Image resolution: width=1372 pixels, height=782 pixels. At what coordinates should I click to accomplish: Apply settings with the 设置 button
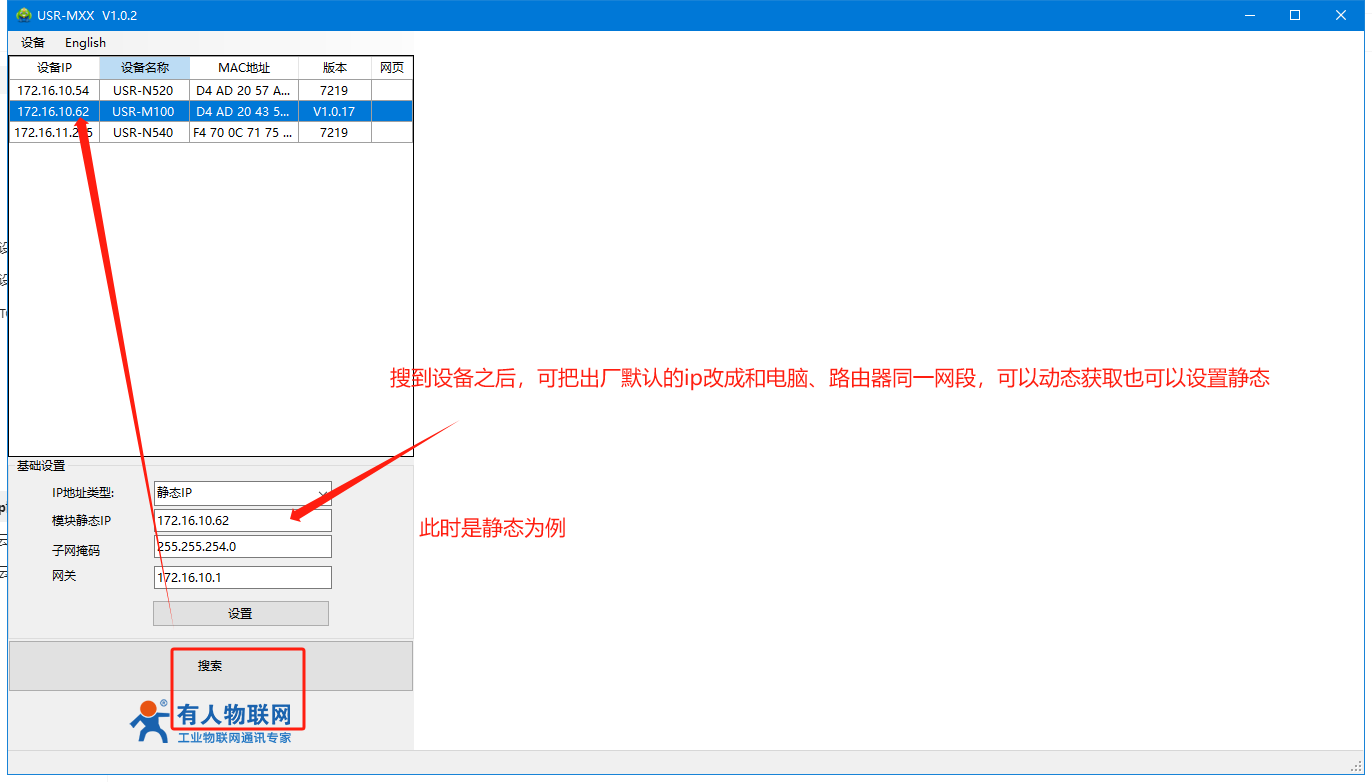[240, 614]
